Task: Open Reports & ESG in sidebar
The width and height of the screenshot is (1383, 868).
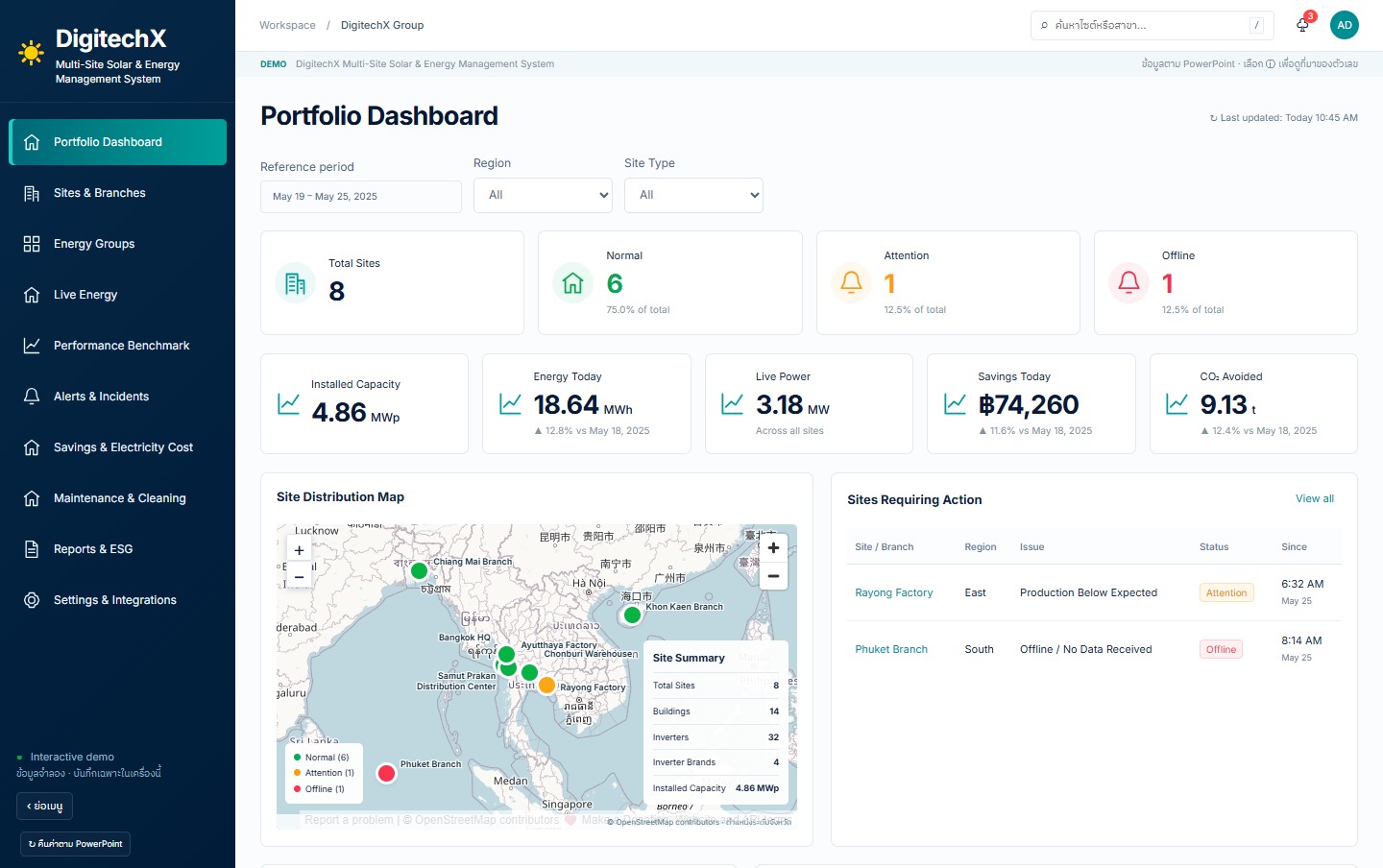Action: pyautogui.click(x=117, y=549)
